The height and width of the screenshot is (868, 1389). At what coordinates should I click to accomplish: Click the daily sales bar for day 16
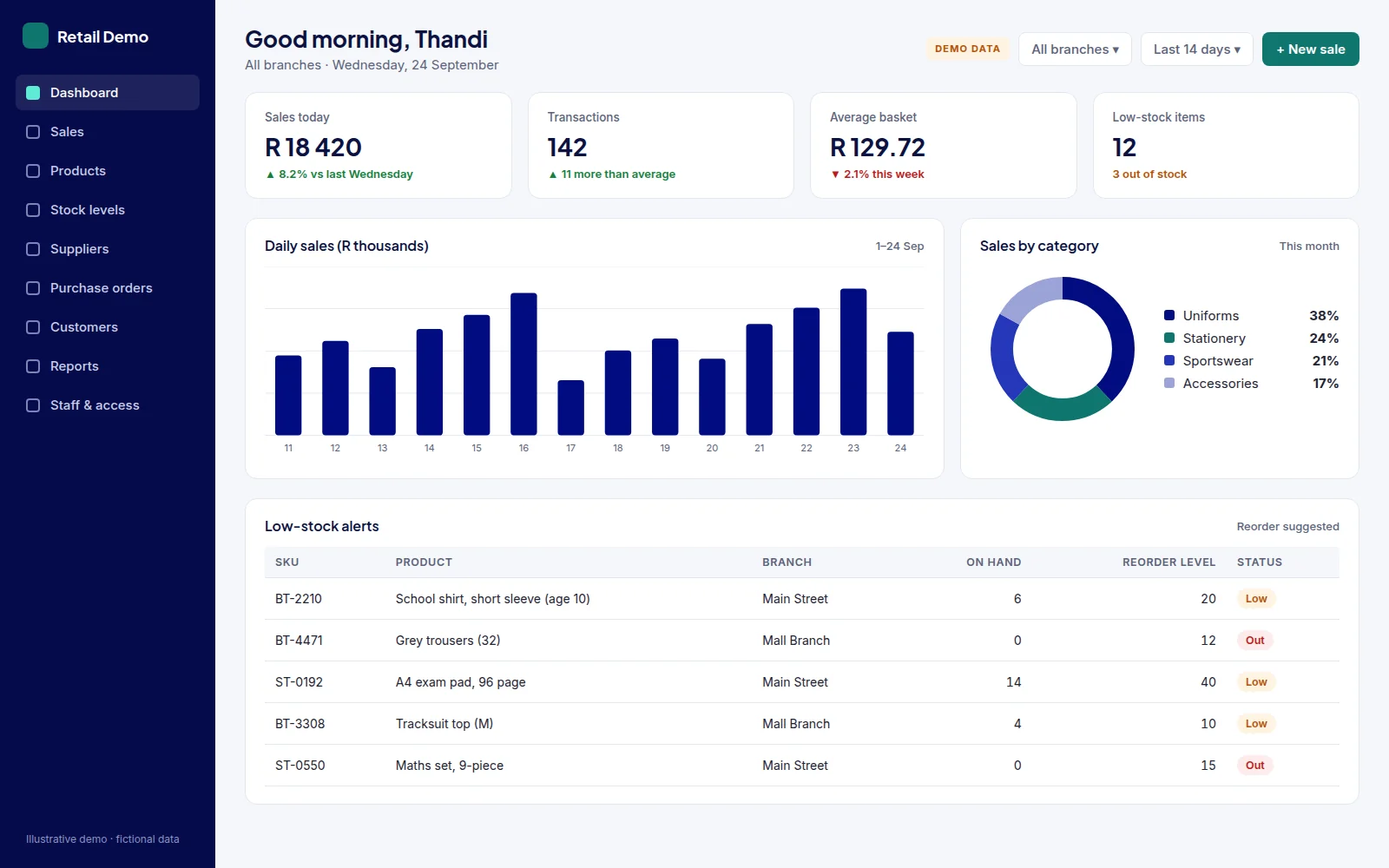(x=523, y=364)
